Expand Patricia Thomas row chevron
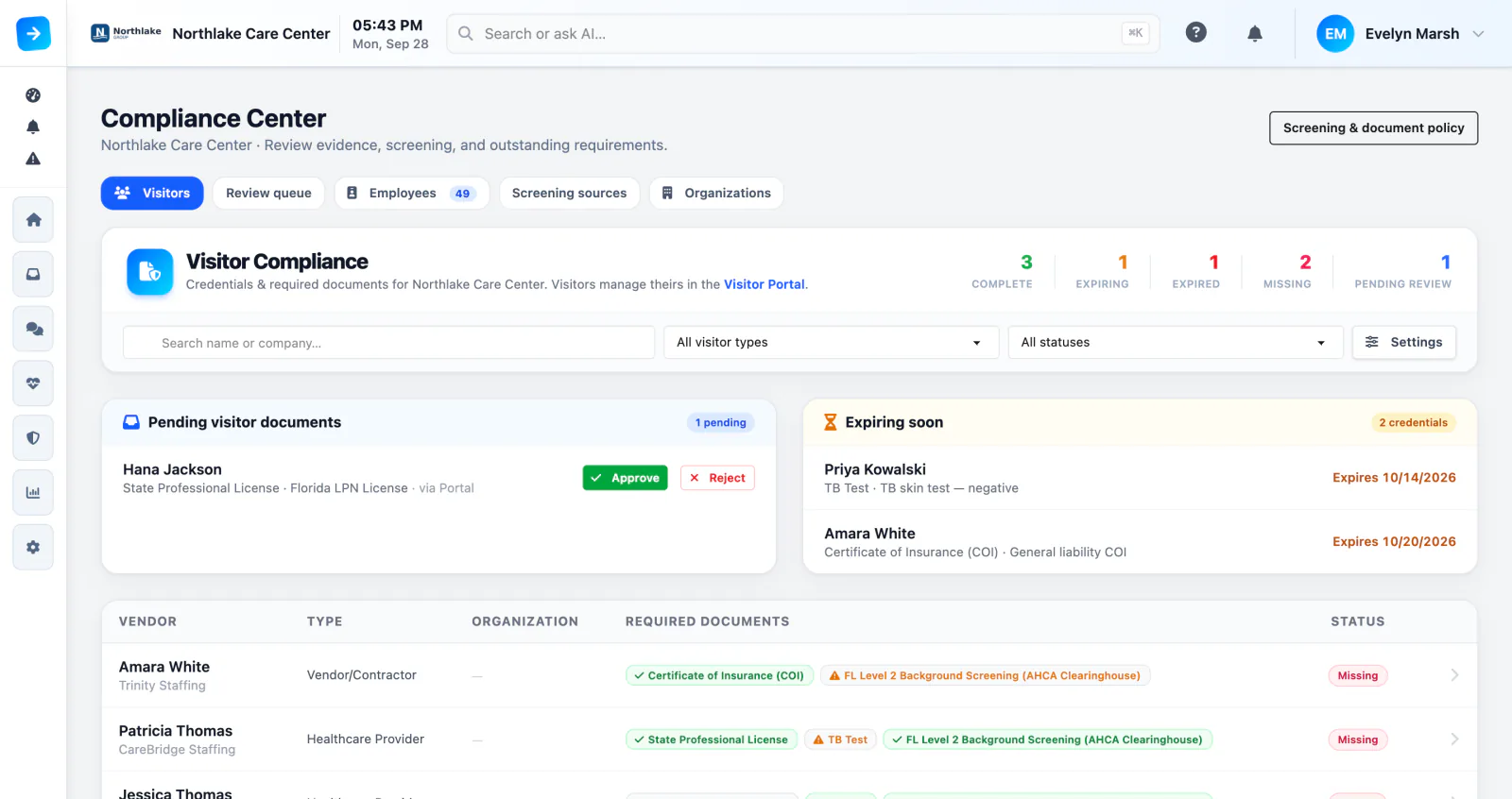 1455,739
